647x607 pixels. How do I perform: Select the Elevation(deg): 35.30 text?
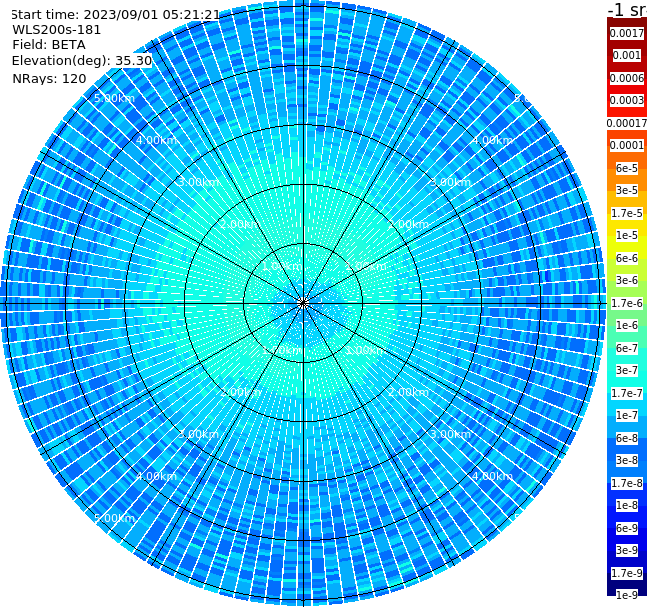coord(82,61)
